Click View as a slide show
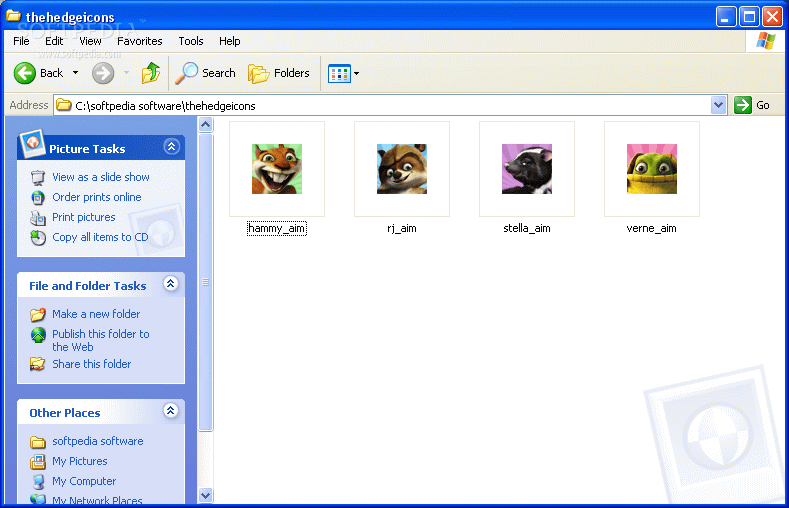 coord(101,177)
